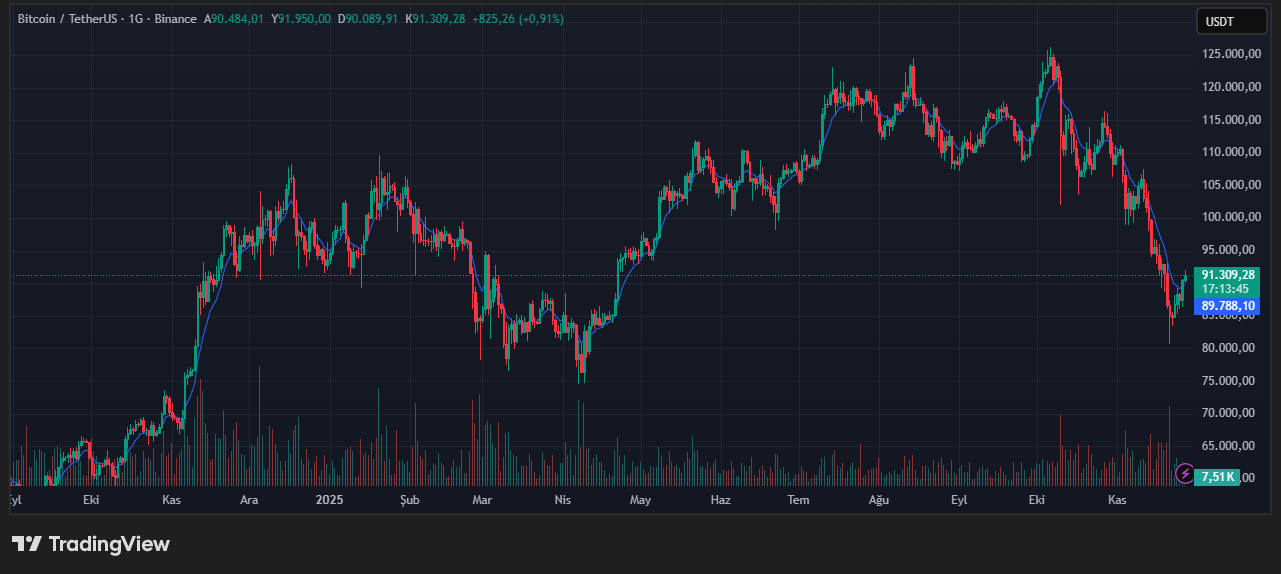
Task: Click the 100.000,00 price axis label
Action: (1228, 217)
